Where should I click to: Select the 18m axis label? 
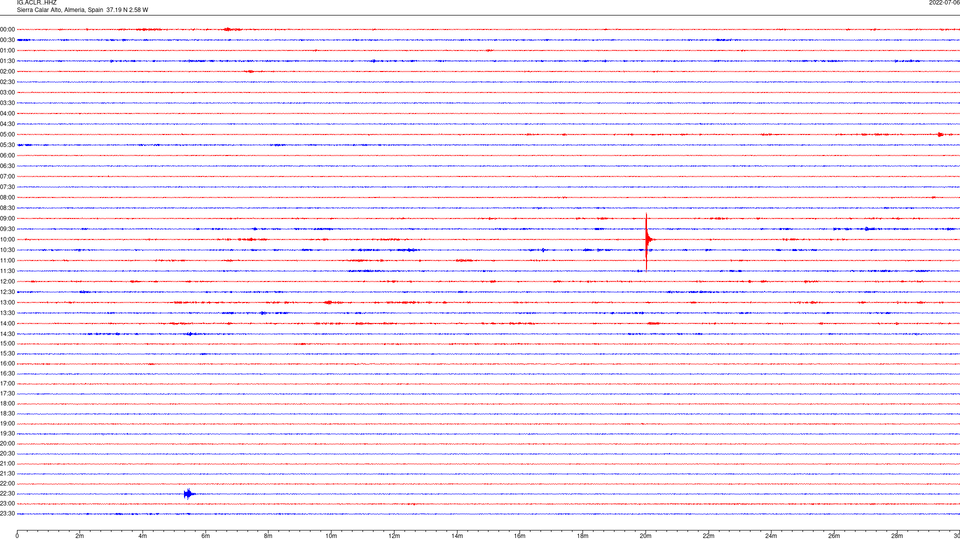tap(582, 536)
